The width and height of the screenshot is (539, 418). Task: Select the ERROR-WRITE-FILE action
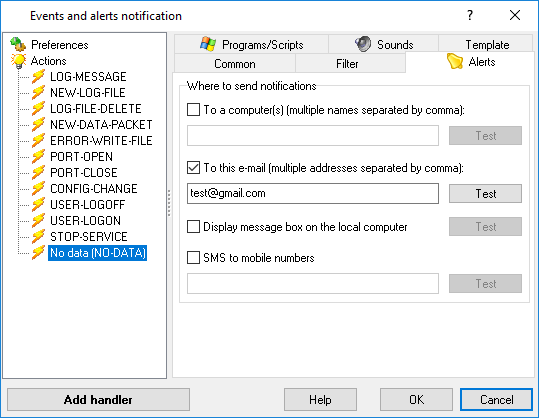click(101, 141)
